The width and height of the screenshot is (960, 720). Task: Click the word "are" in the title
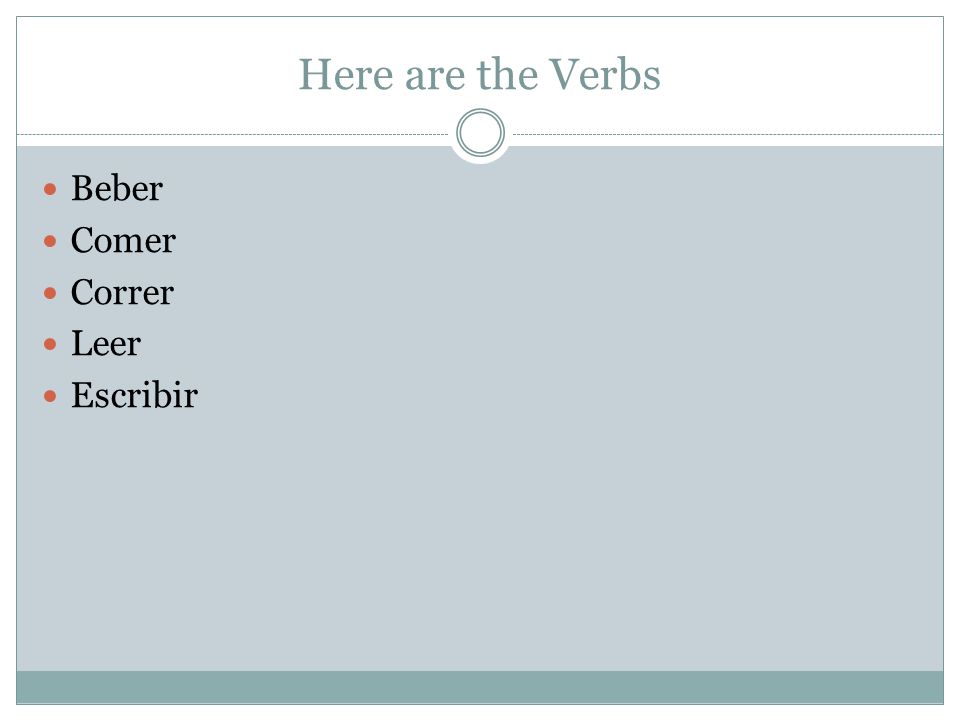pos(435,77)
